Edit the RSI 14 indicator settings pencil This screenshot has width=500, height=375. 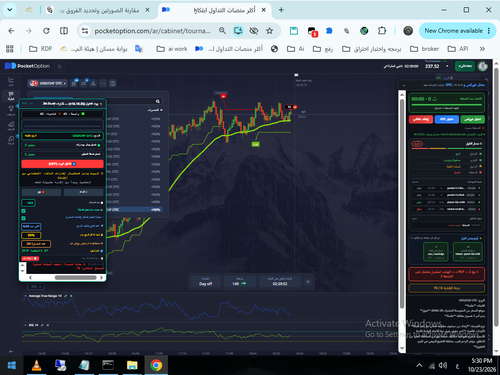(x=42, y=325)
